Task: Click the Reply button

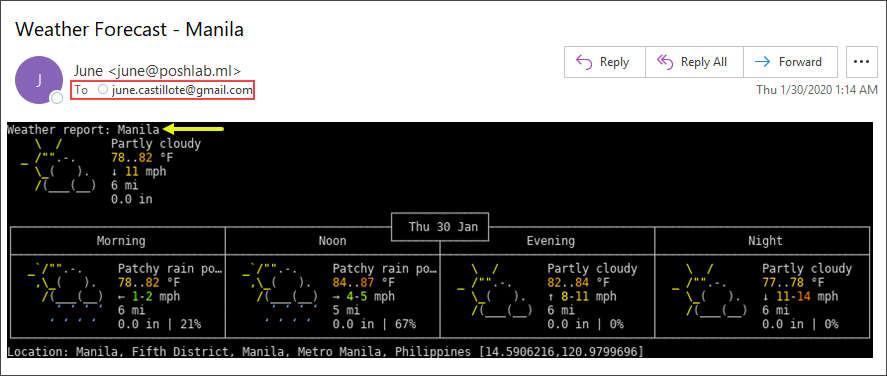Action: click(605, 62)
